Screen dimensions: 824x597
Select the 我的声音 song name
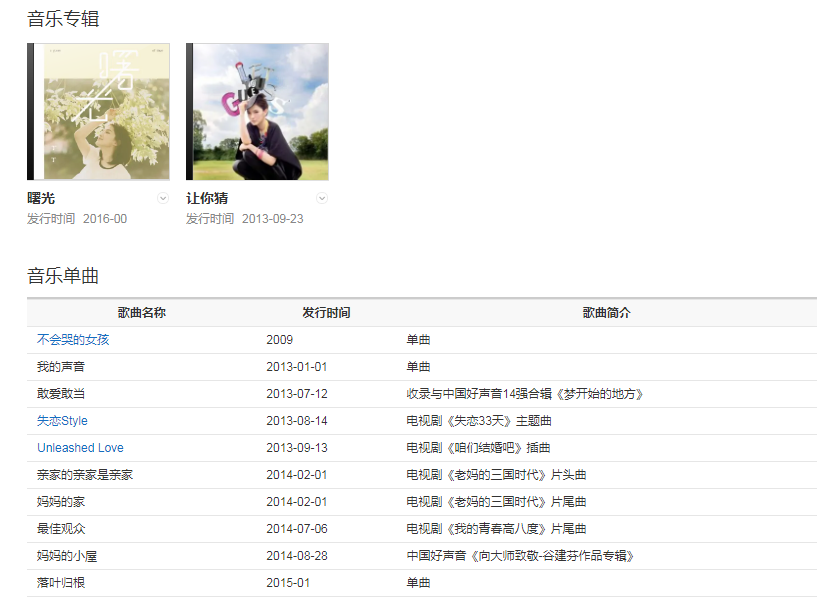(61, 367)
